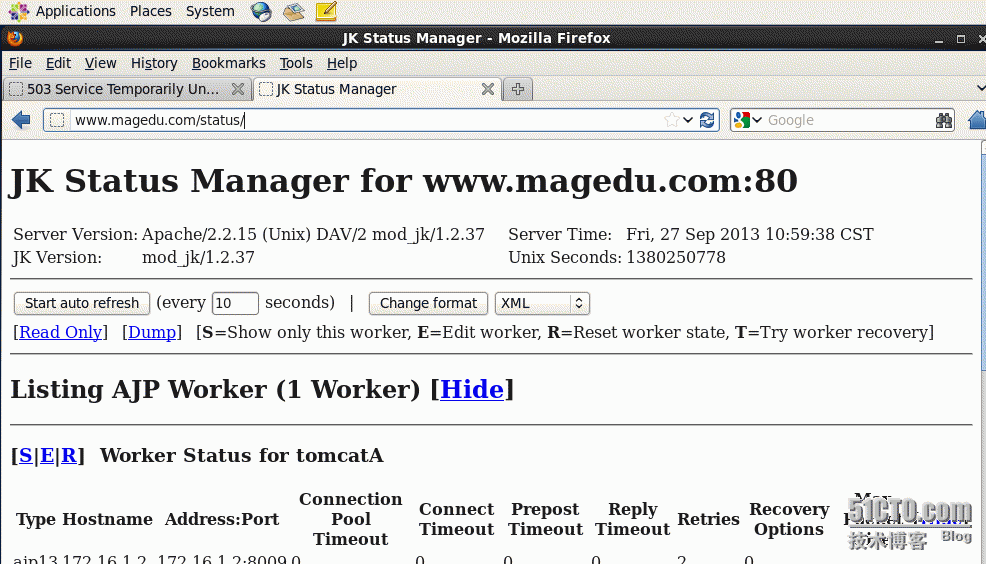Open a new tab with plus button
The height and width of the screenshot is (564, 986).
pos(518,89)
